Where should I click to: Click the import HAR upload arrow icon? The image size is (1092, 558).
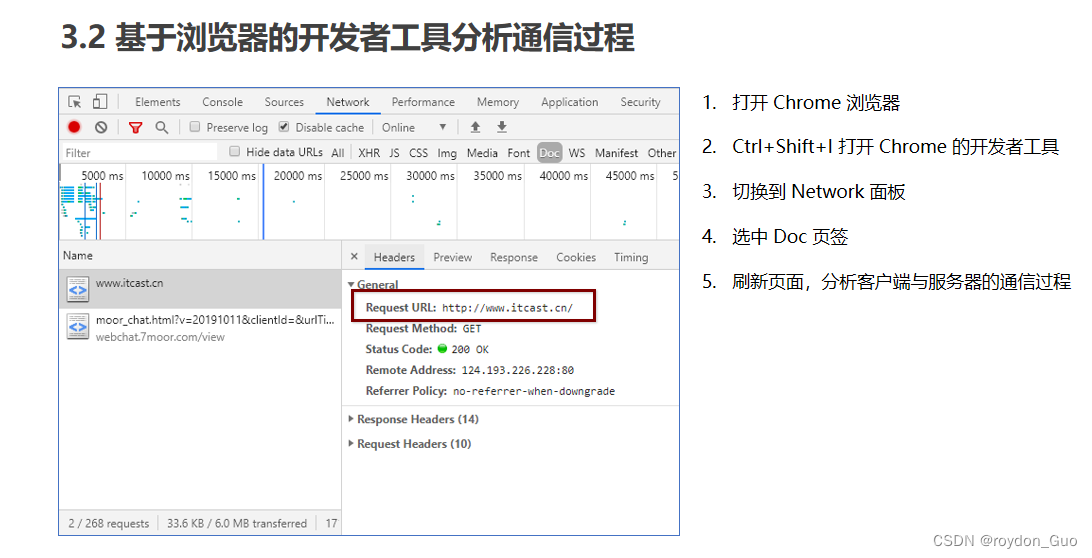coord(475,127)
